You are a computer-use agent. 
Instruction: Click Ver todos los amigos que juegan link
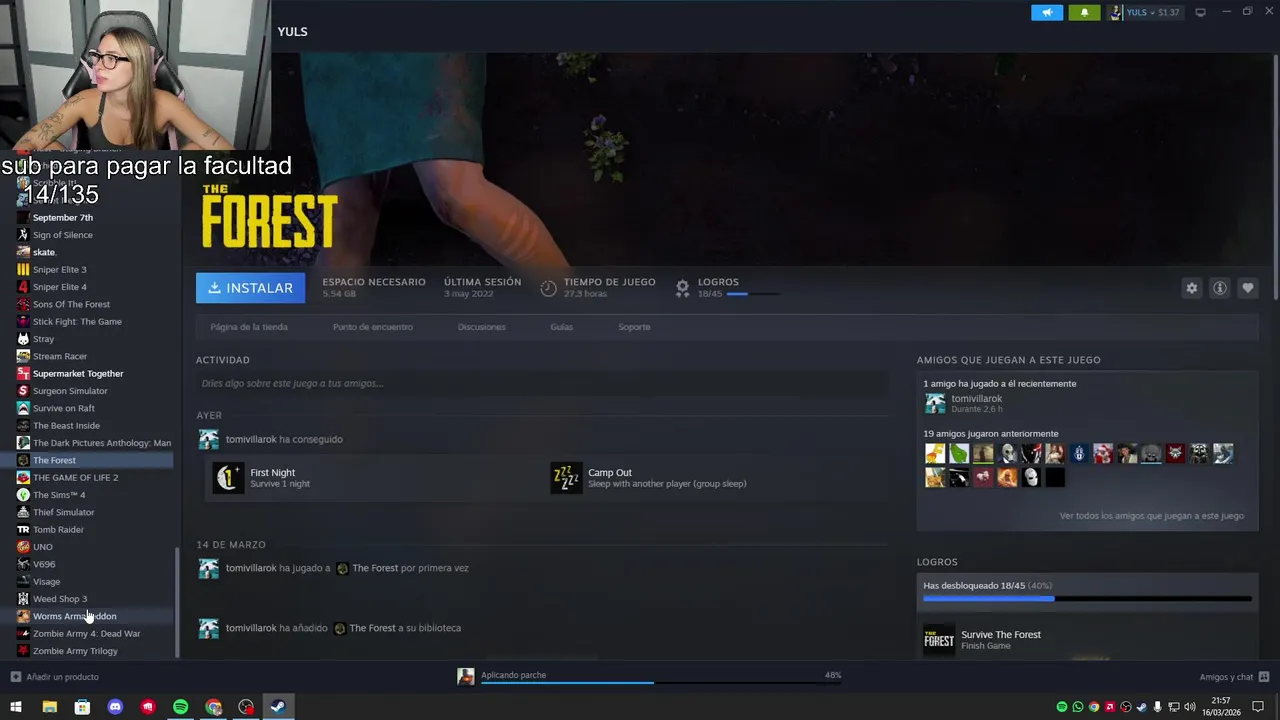tap(1151, 516)
